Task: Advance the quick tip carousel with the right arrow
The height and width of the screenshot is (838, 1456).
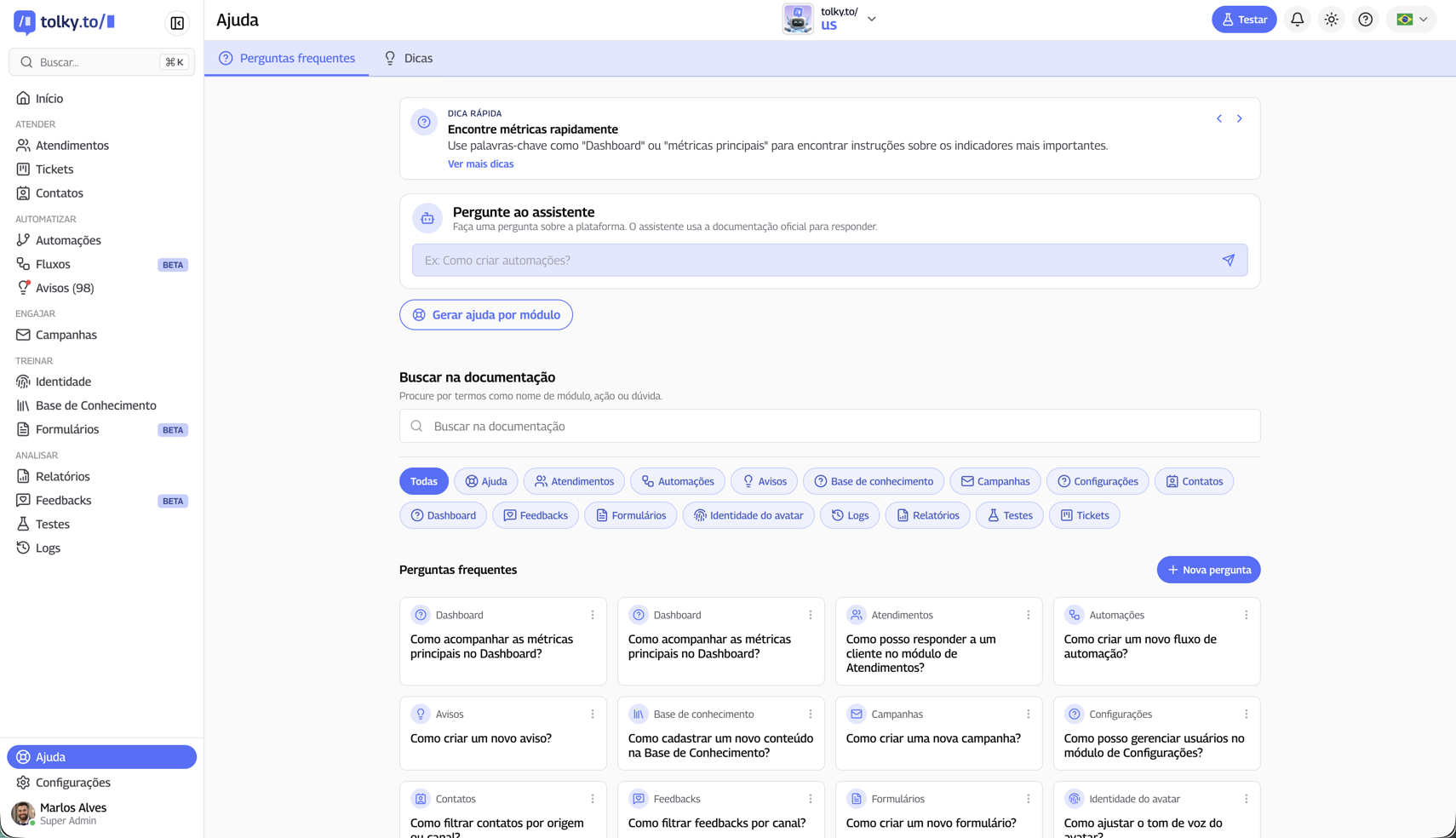Action: (1240, 118)
